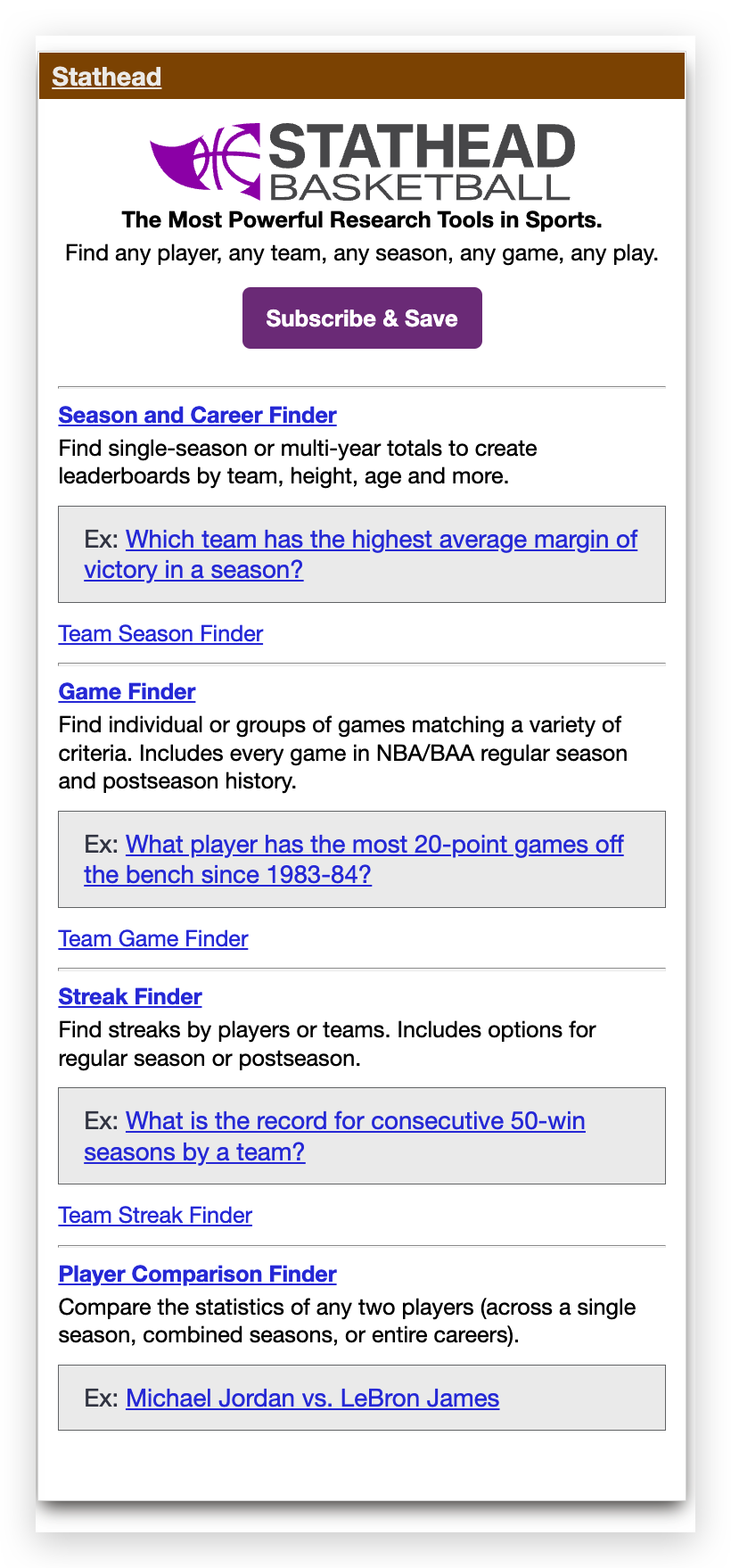Go to Team Game Finder

tap(153, 939)
